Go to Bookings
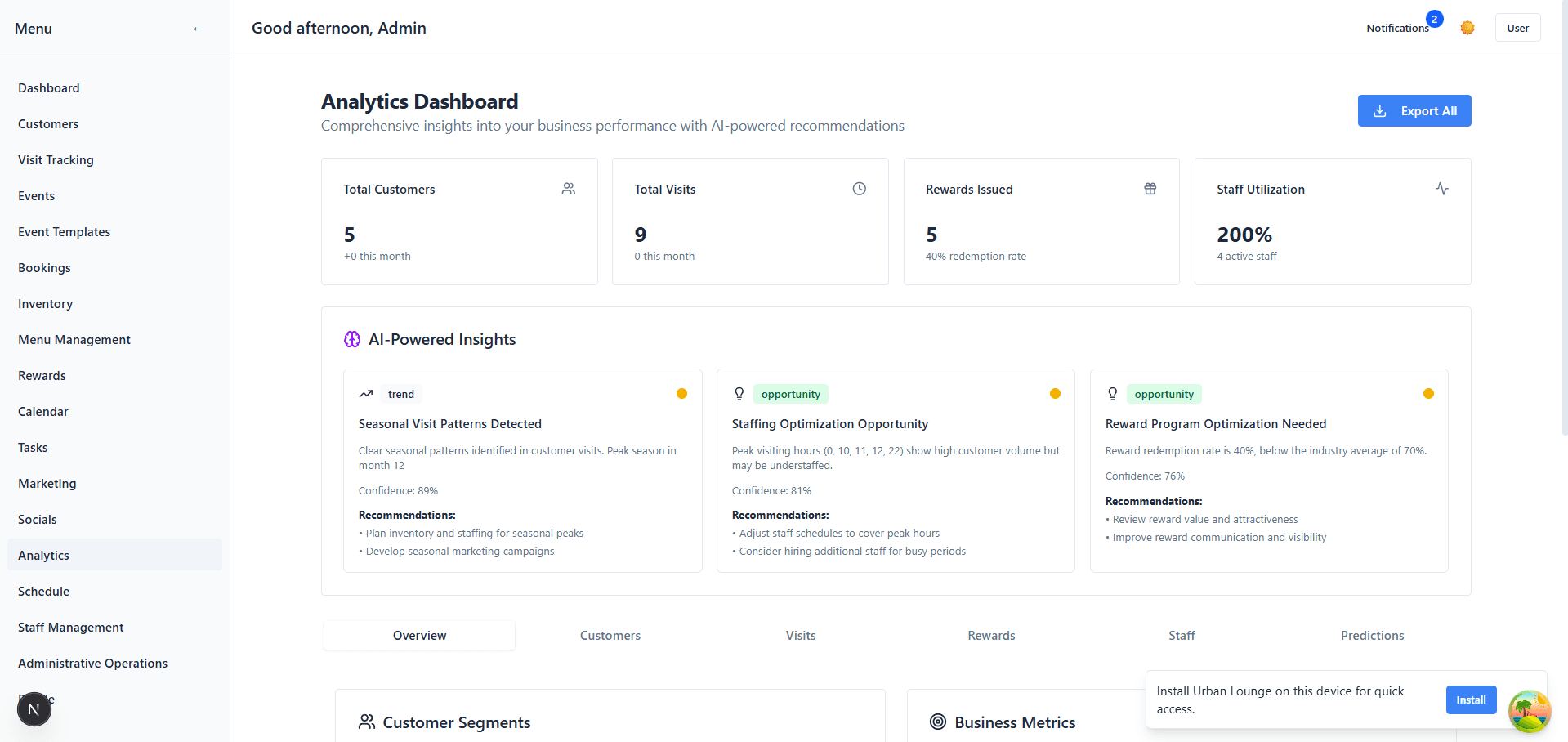1568x742 pixels. (114, 268)
